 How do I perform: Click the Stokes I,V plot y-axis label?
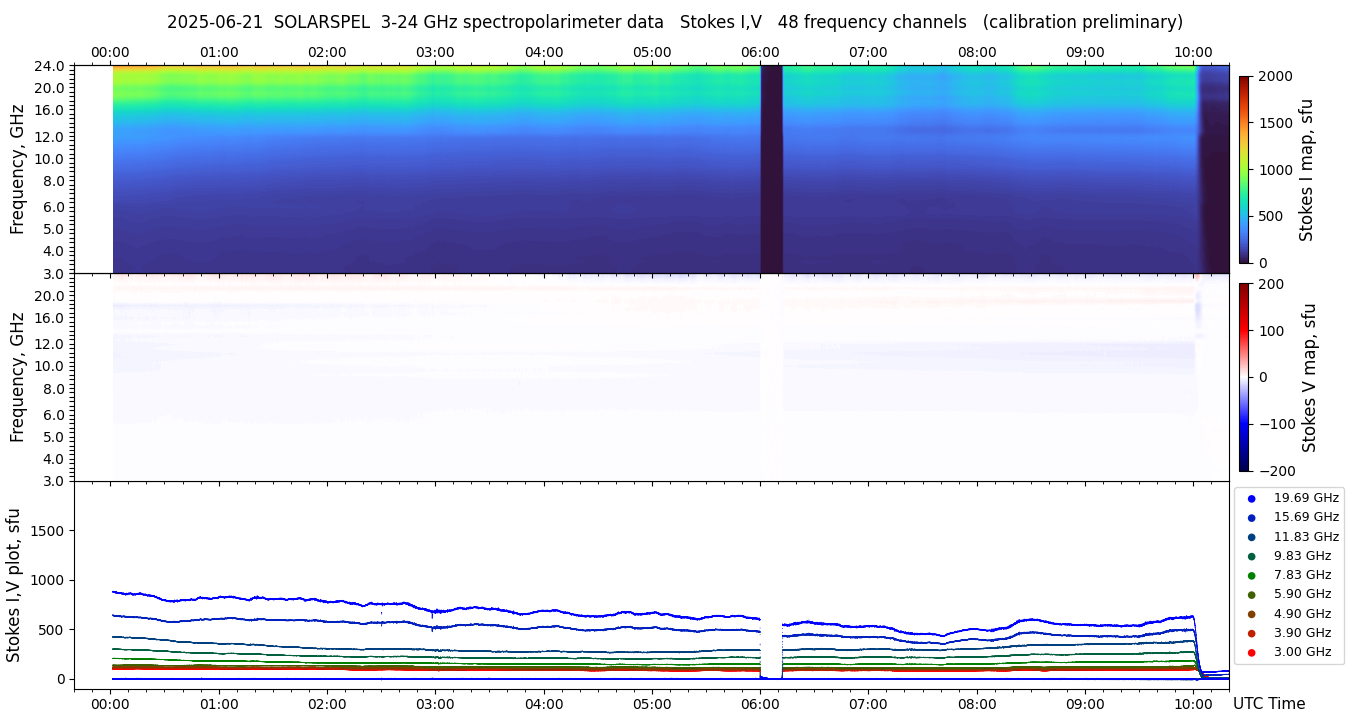pyautogui.click(x=14, y=584)
